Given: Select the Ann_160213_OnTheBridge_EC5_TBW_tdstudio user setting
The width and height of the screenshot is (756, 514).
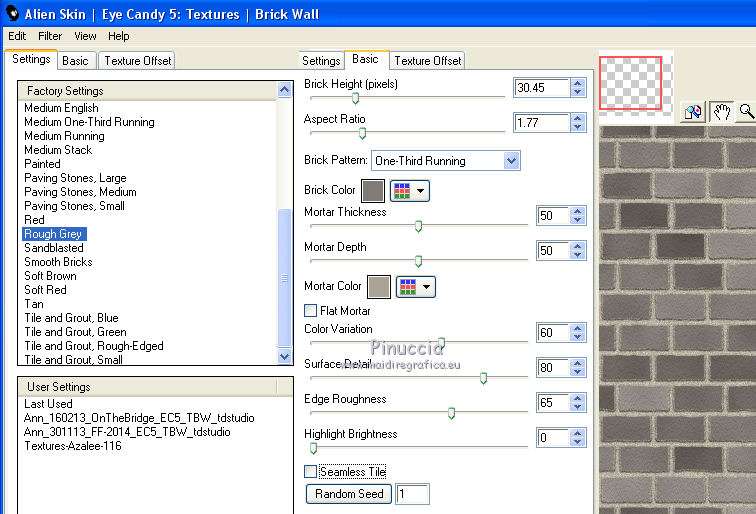Looking at the screenshot, I should coord(139,418).
